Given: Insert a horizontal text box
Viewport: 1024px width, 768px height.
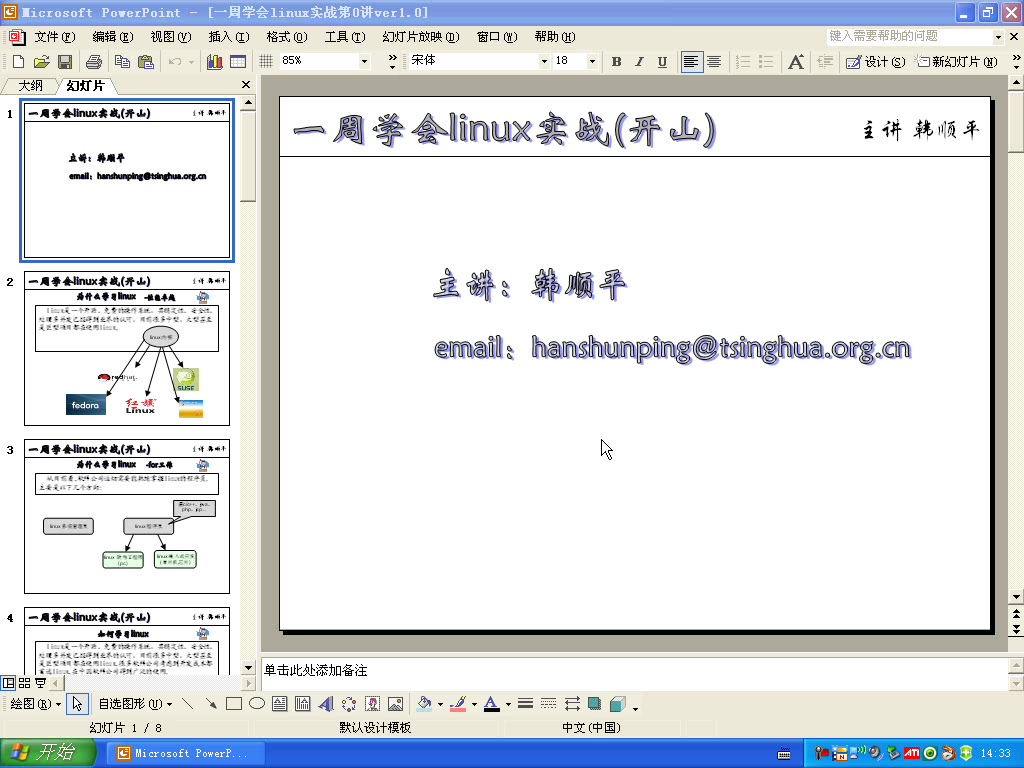Looking at the screenshot, I should (x=280, y=703).
